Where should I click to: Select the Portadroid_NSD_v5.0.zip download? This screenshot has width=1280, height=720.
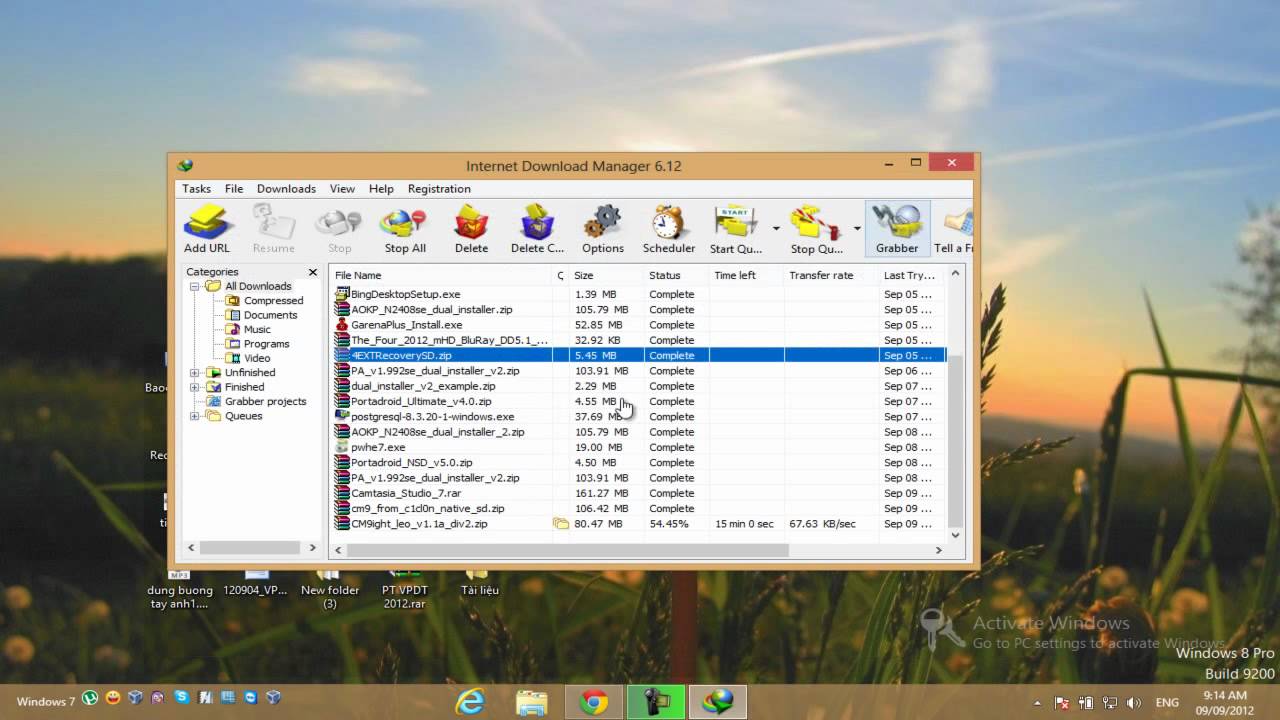point(639,463)
